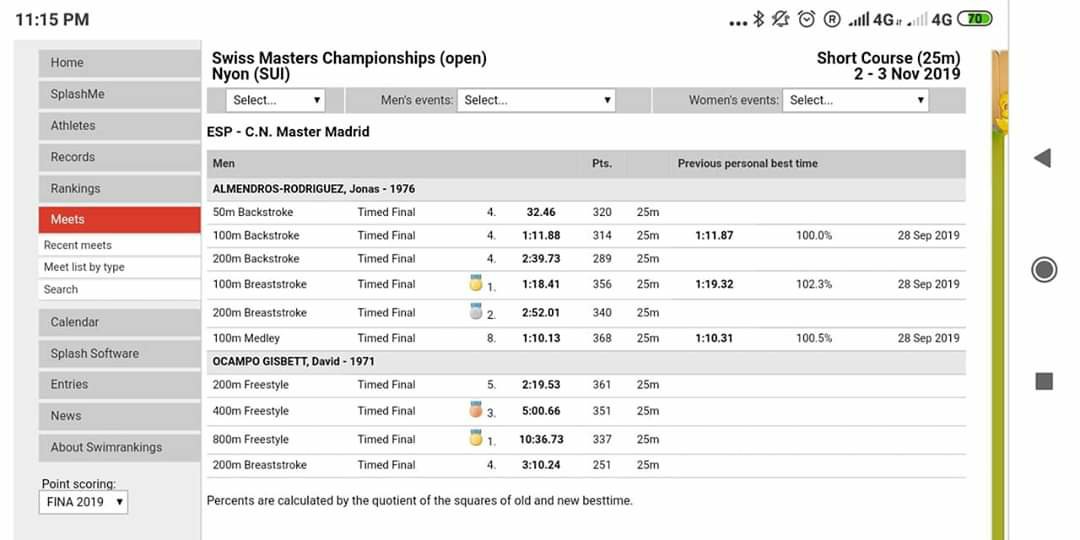Open the Records page from sidebar
This screenshot has width=1080, height=540.
(119, 157)
